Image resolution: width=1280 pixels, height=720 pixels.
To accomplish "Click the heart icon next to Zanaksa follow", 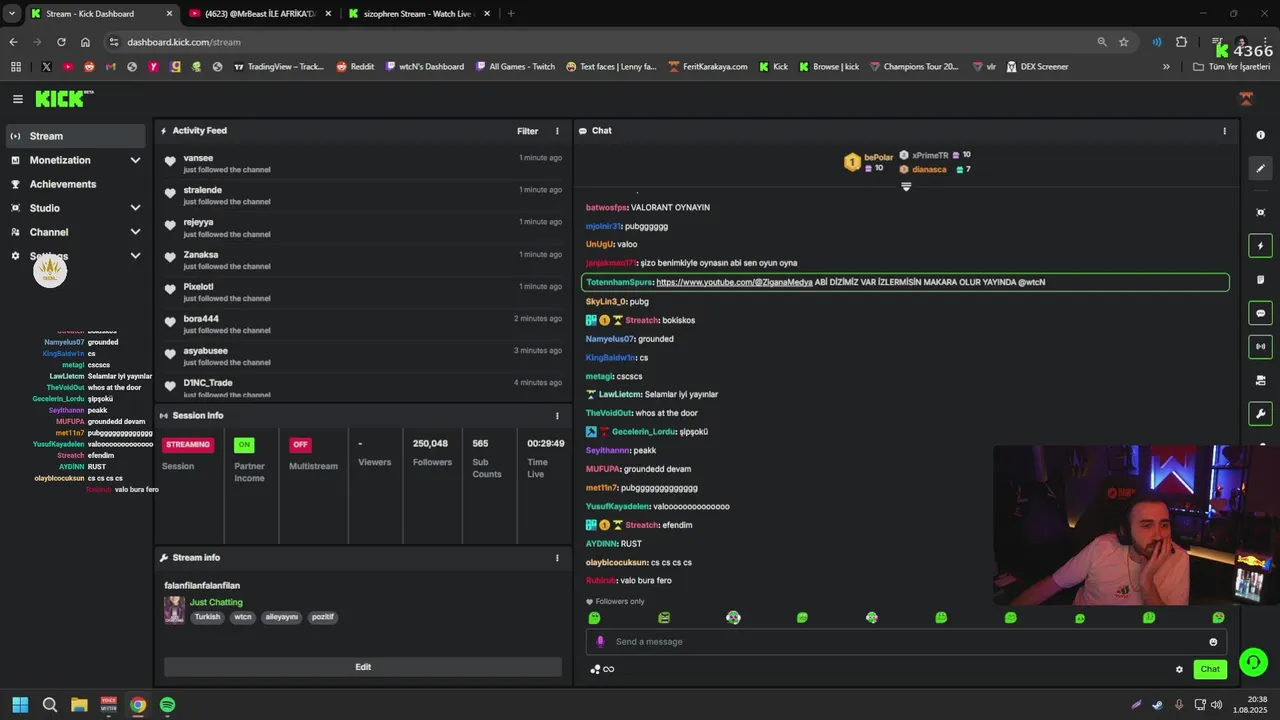I will tap(170, 258).
